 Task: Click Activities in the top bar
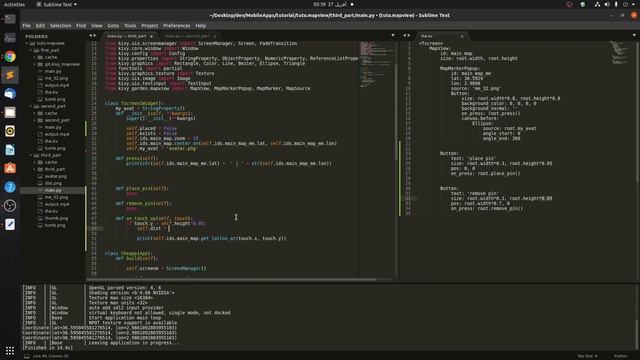point(14,4)
